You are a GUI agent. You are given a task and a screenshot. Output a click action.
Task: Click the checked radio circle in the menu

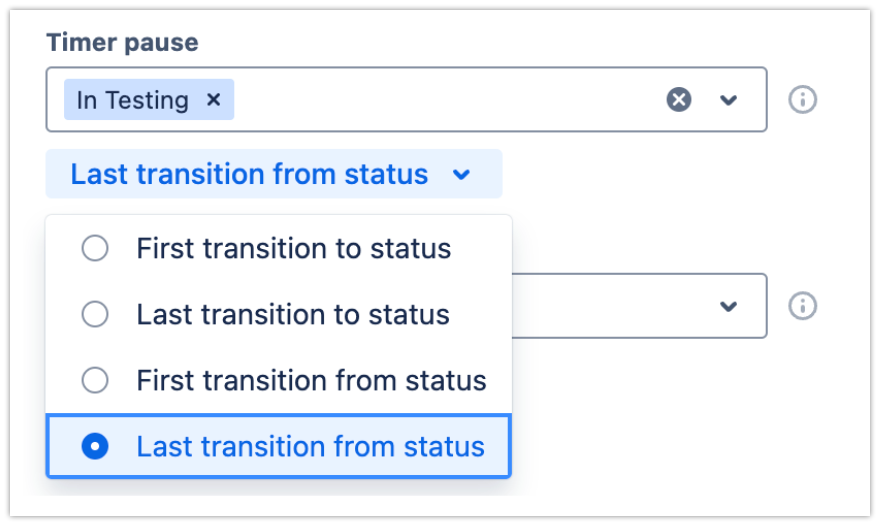95,446
